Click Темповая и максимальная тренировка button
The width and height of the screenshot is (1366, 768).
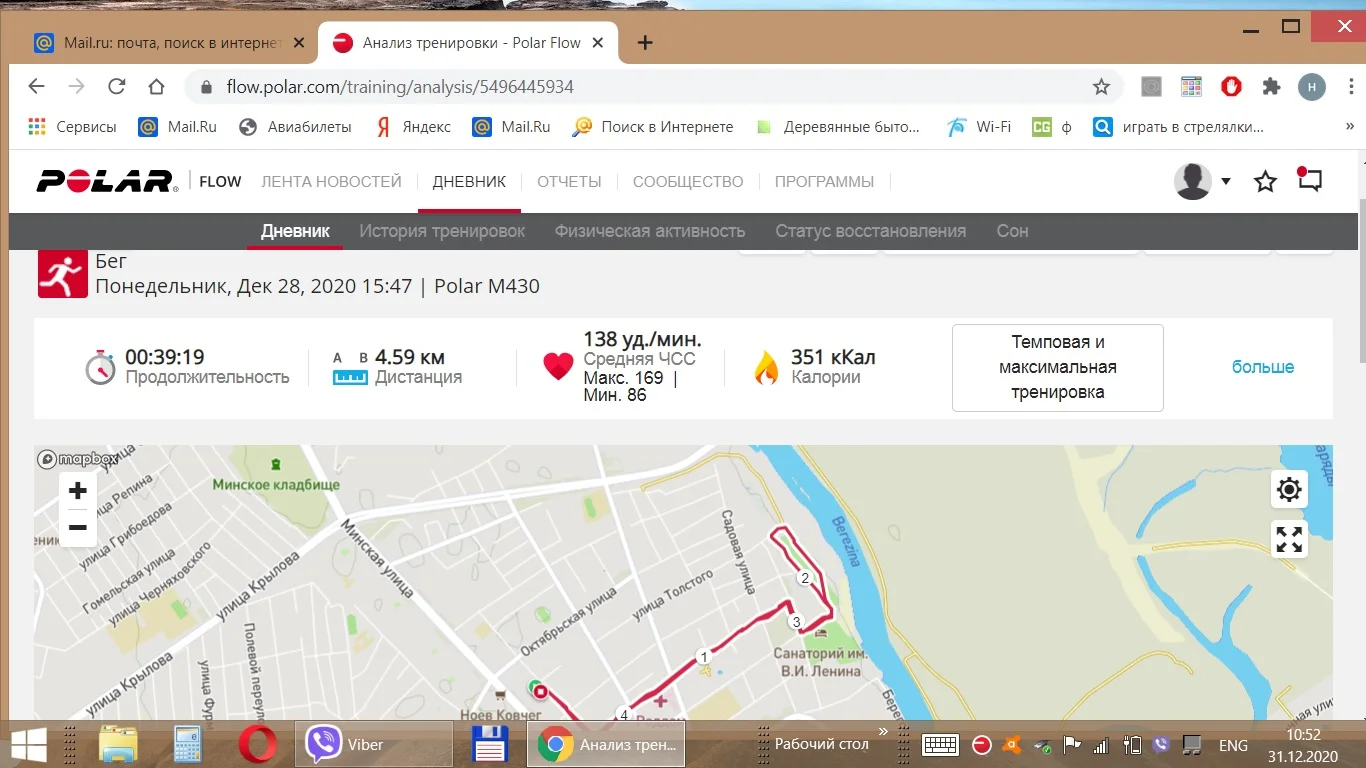[x=1057, y=367]
